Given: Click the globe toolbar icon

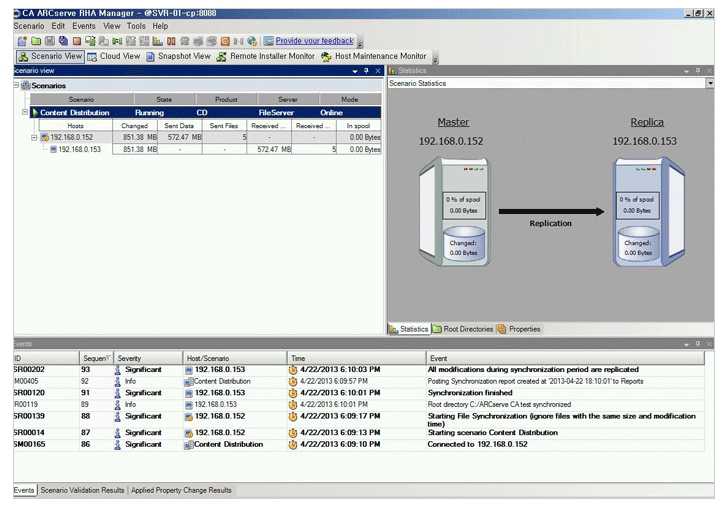Looking at the screenshot, I should (252, 41).
